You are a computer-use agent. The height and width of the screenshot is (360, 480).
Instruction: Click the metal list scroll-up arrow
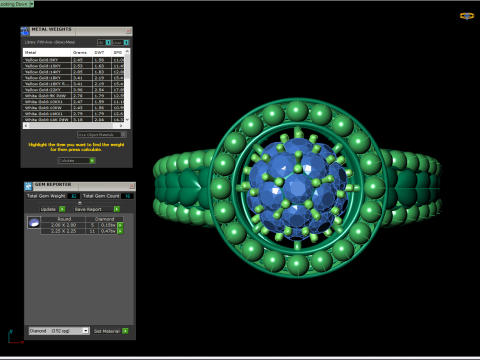coord(127,51)
